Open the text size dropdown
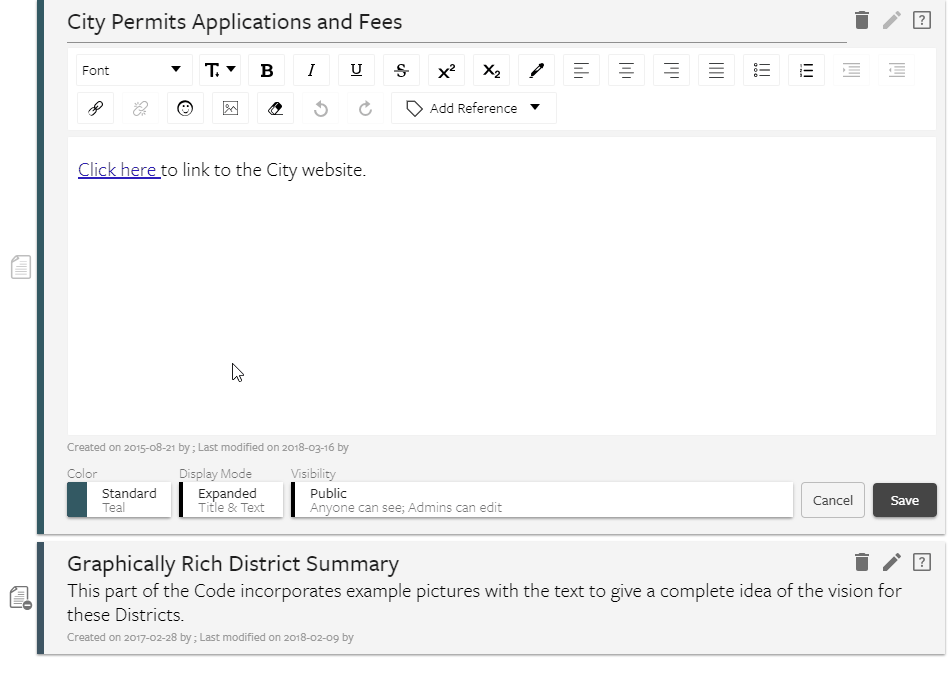 [220, 70]
